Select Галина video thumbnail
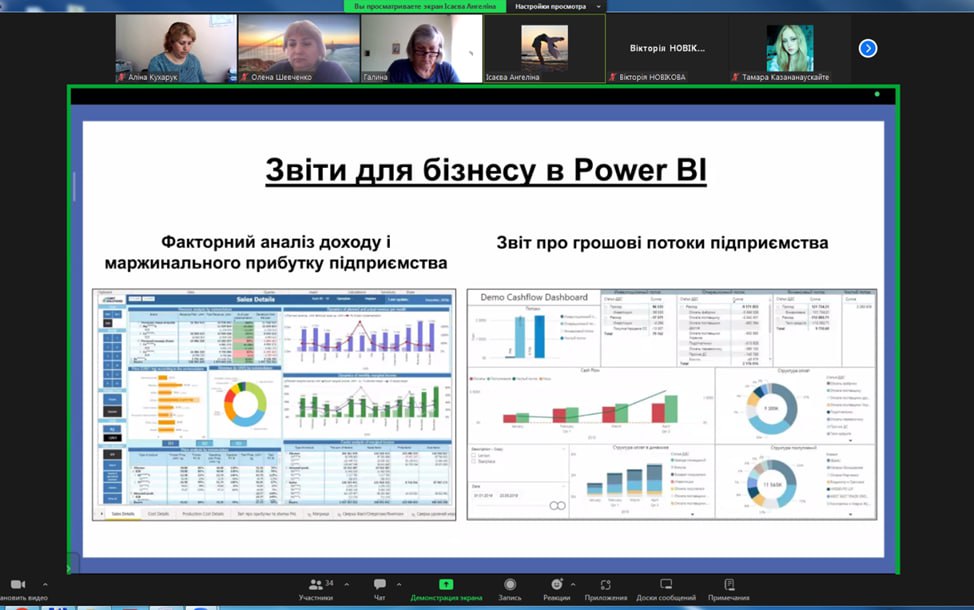Screen dimensions: 974x610 (x=421, y=48)
